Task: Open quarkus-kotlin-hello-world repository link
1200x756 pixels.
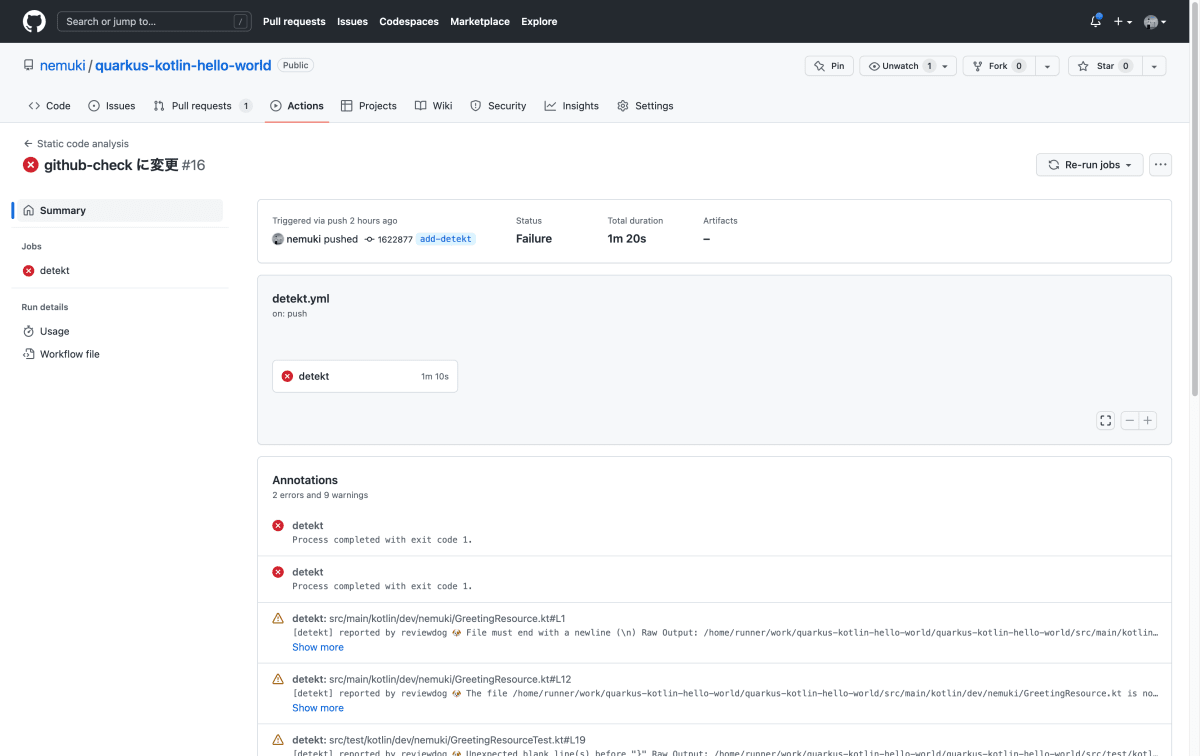Action: [x=183, y=65]
